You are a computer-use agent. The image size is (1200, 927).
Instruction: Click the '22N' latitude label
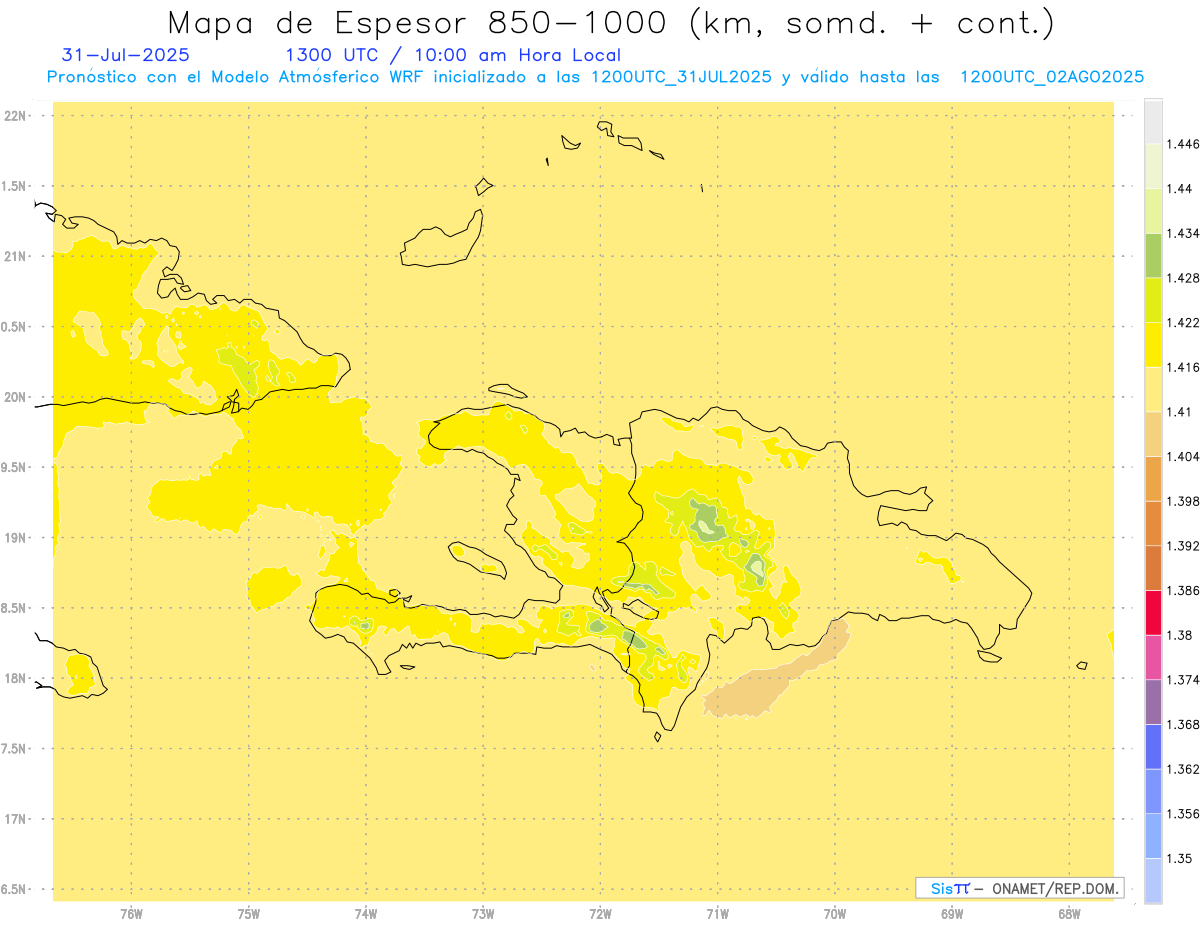(x=16, y=116)
